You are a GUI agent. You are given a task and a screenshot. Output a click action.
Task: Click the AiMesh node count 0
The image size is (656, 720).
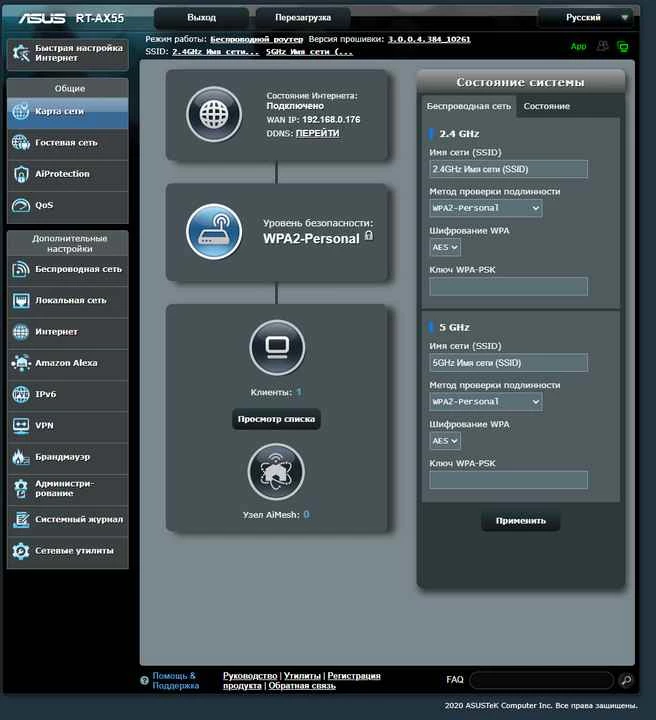[x=306, y=515]
